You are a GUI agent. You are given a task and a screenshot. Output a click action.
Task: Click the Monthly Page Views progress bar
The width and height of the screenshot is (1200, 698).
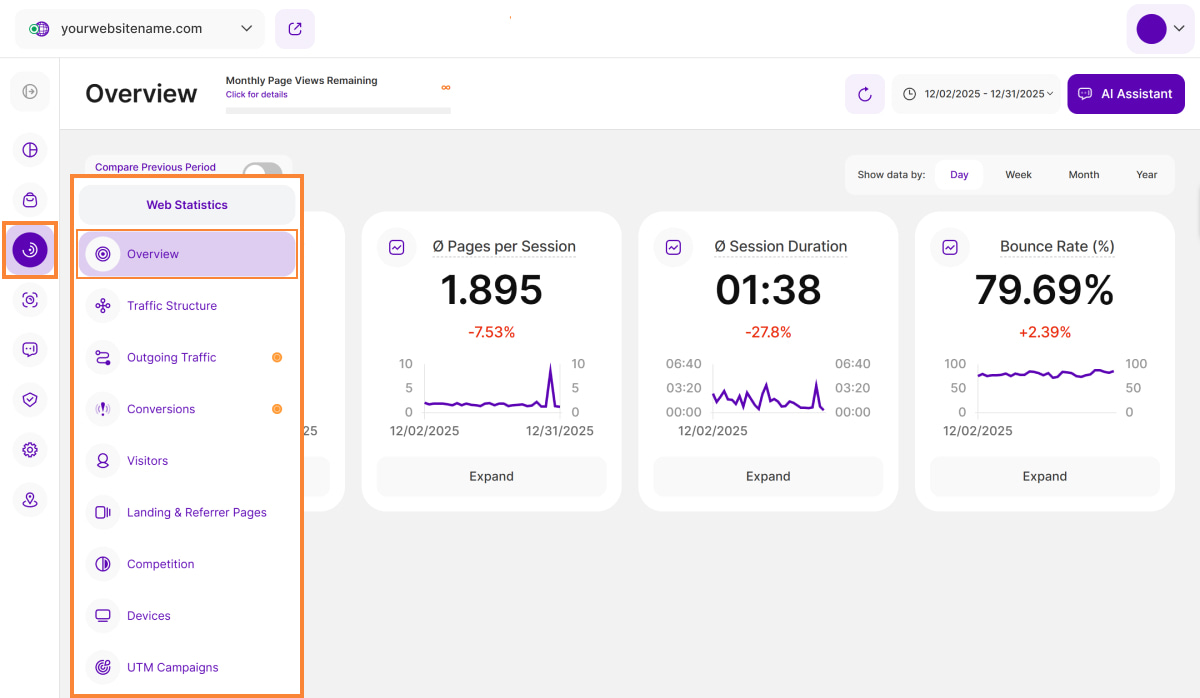tap(338, 110)
